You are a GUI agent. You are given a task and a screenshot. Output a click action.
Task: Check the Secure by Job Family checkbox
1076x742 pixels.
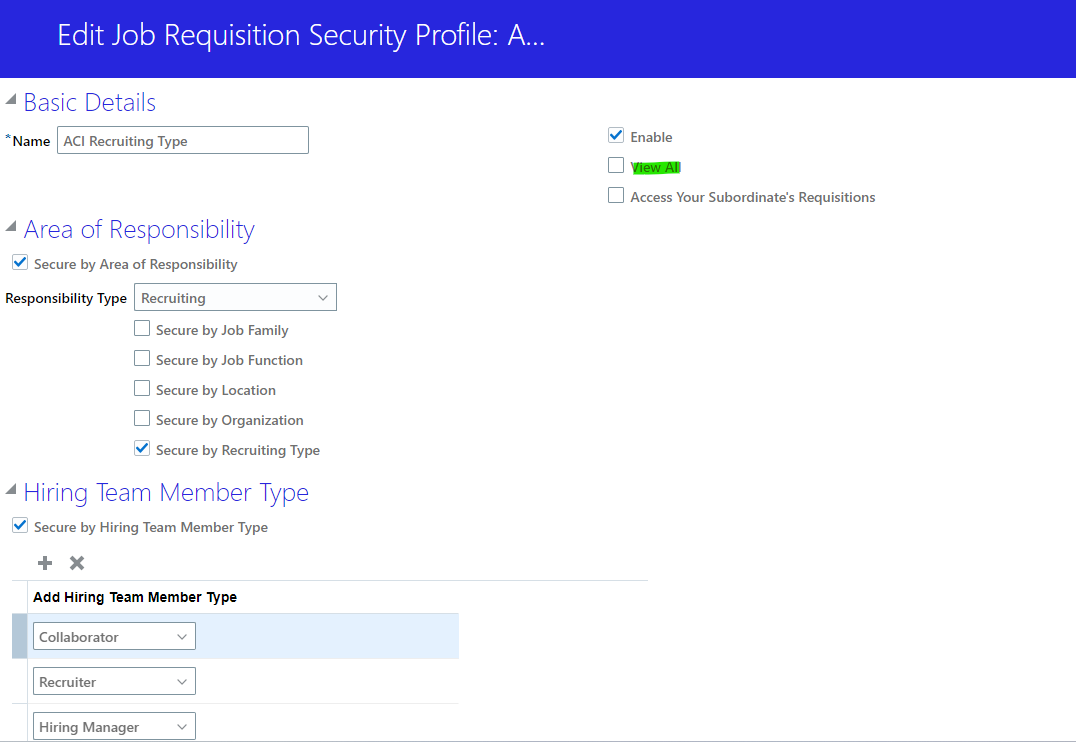[x=141, y=328]
